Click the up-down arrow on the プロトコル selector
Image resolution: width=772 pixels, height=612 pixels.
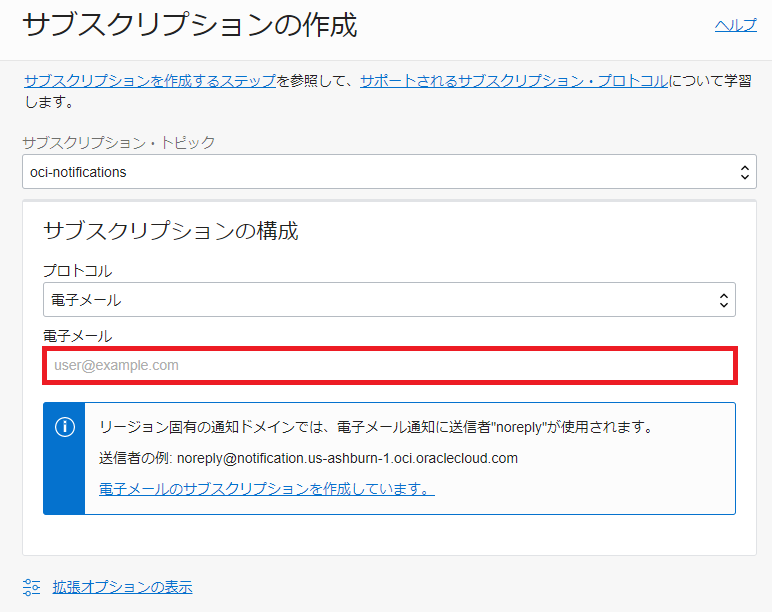[x=724, y=300]
